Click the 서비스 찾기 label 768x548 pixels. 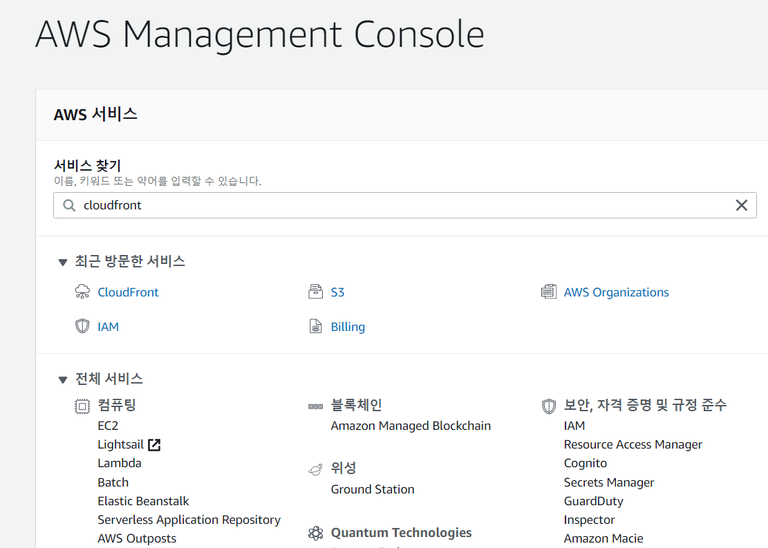coord(87,166)
